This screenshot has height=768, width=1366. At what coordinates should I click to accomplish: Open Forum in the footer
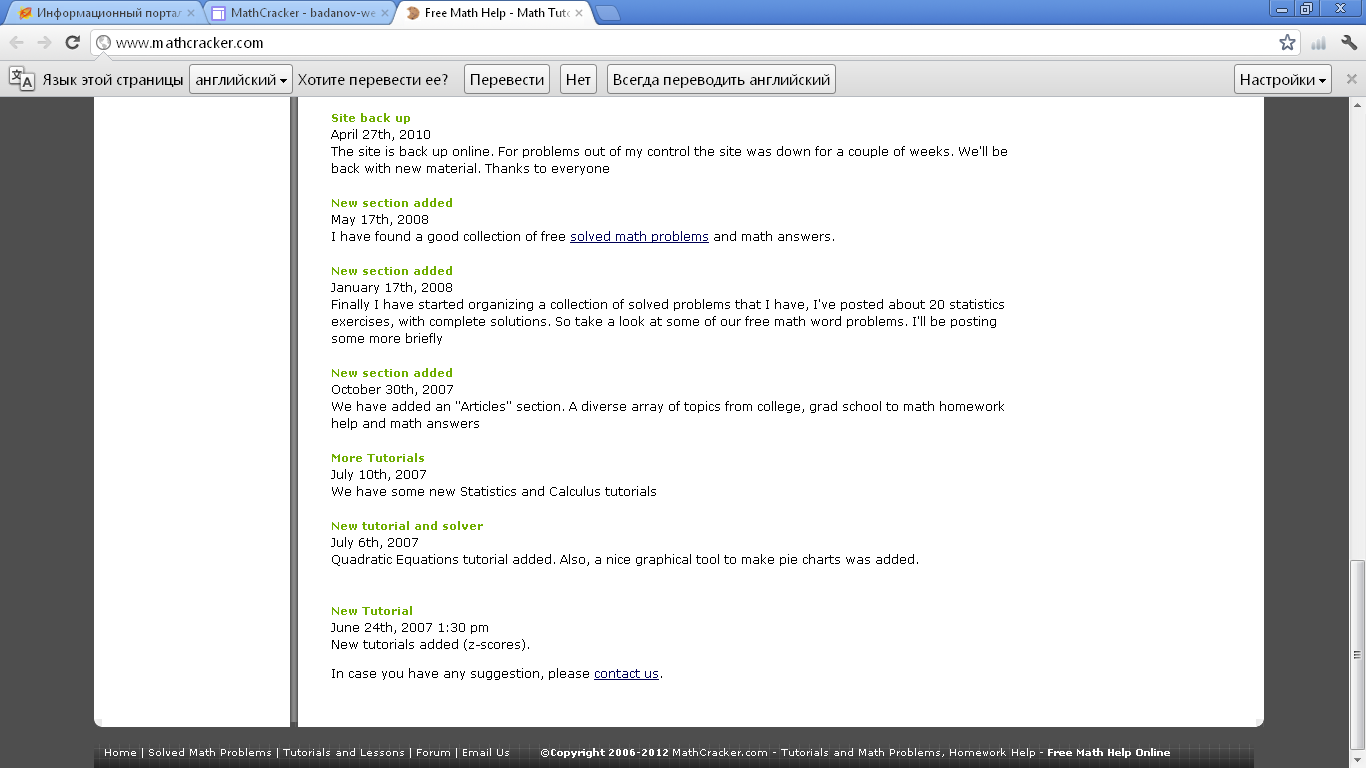click(433, 753)
